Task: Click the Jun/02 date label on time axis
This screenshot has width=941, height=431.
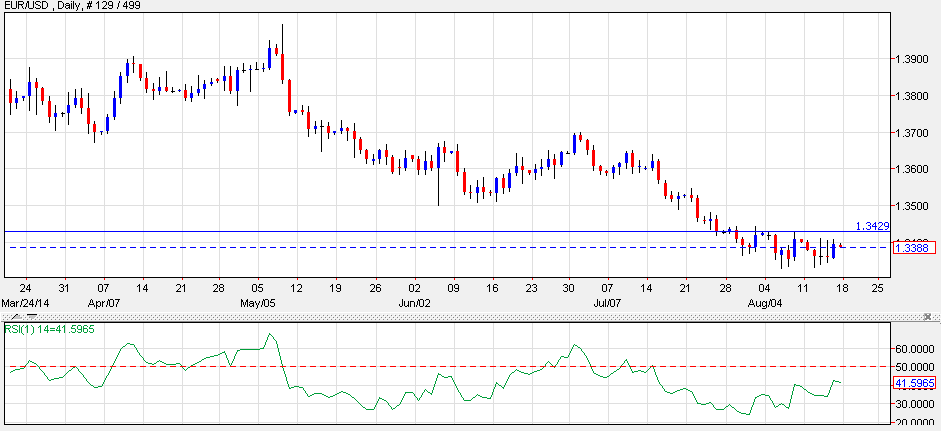Action: [x=414, y=301]
